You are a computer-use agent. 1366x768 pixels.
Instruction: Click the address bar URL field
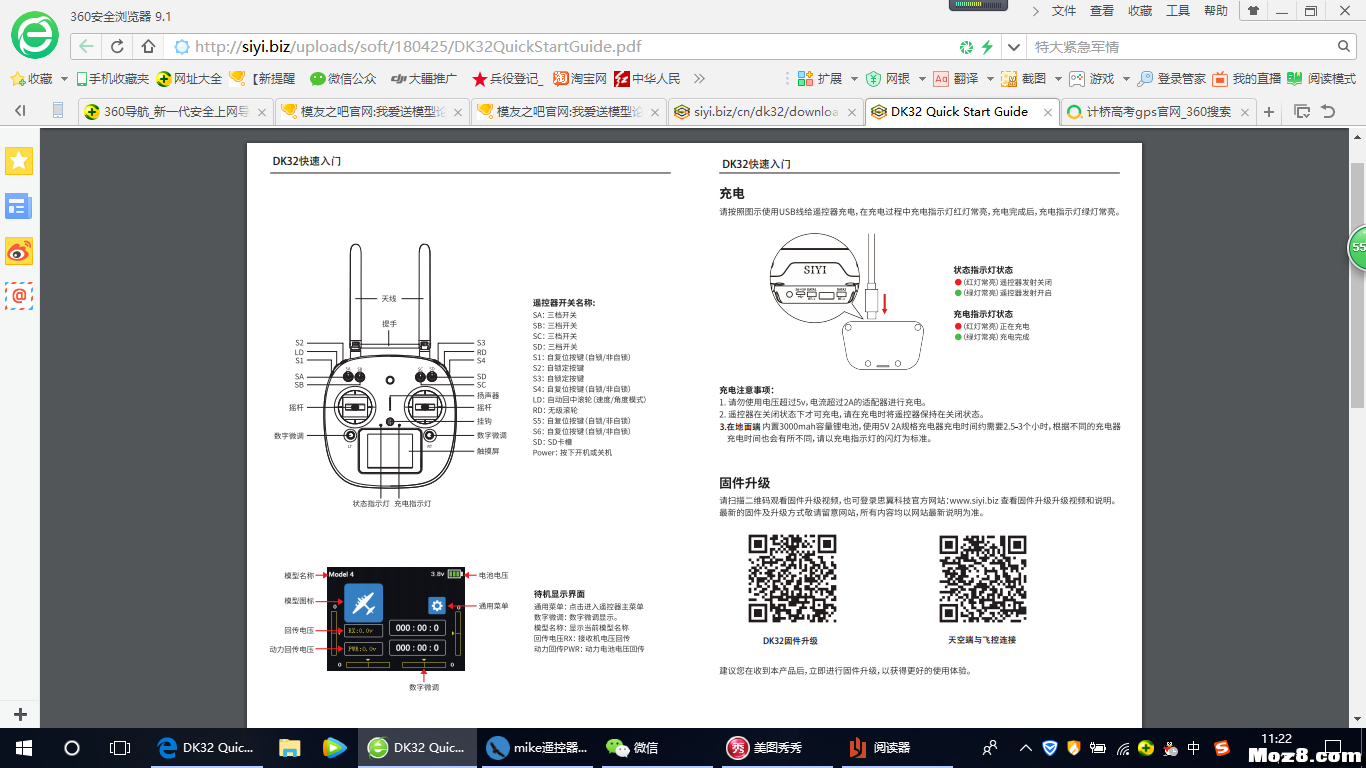pos(560,46)
